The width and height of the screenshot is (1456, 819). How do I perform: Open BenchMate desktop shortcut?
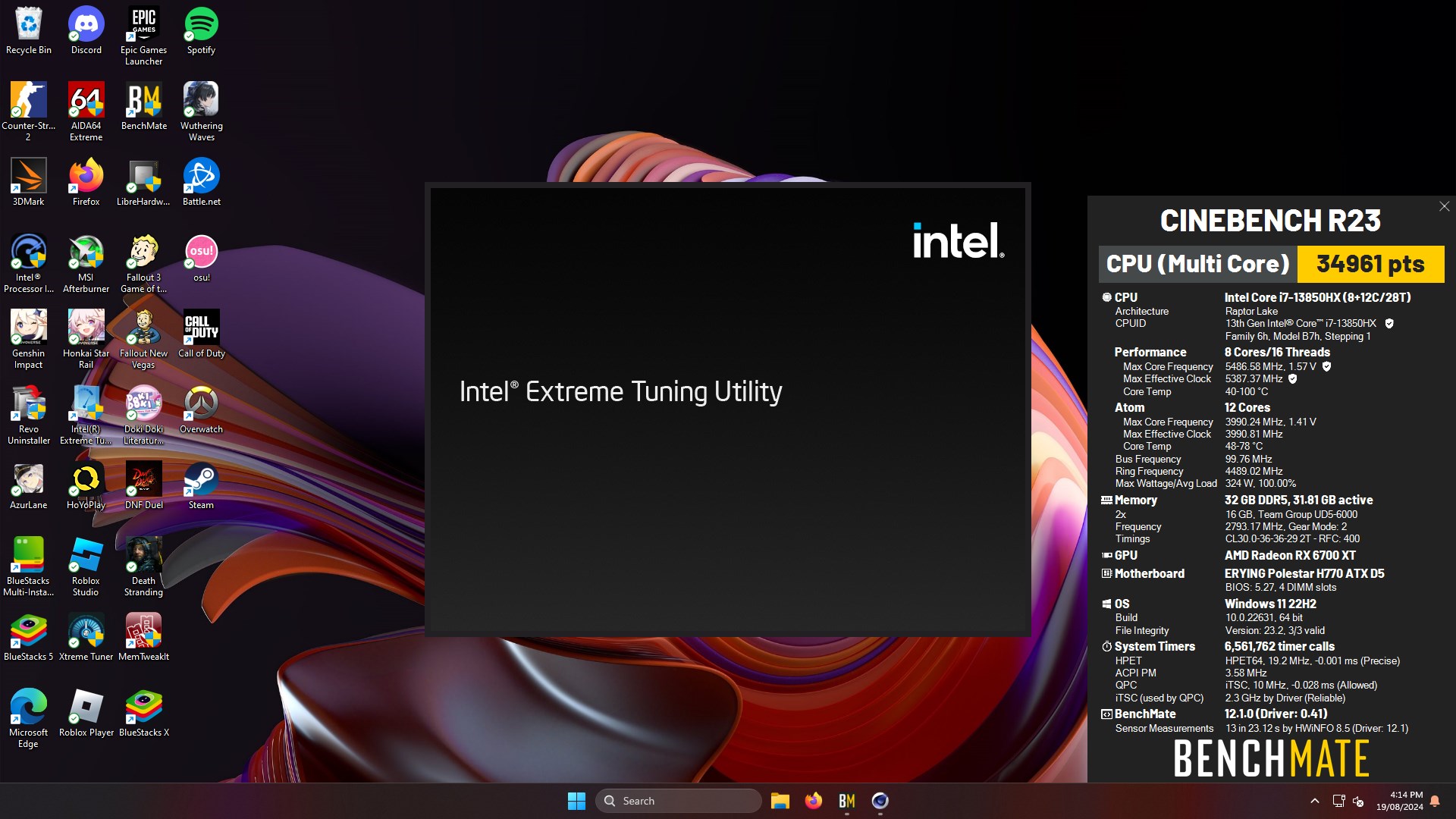(144, 107)
